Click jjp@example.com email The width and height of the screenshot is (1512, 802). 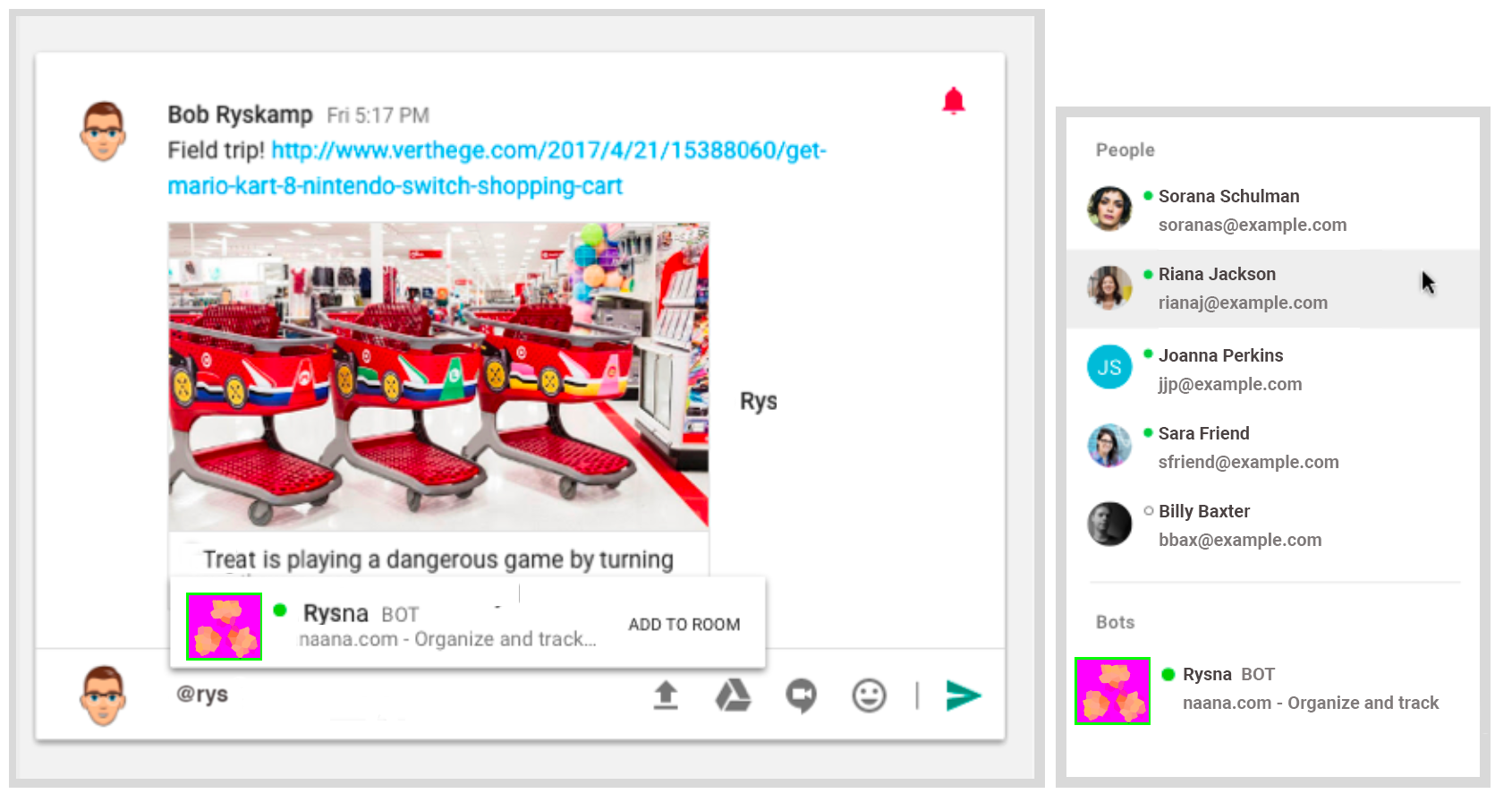[x=1230, y=384]
